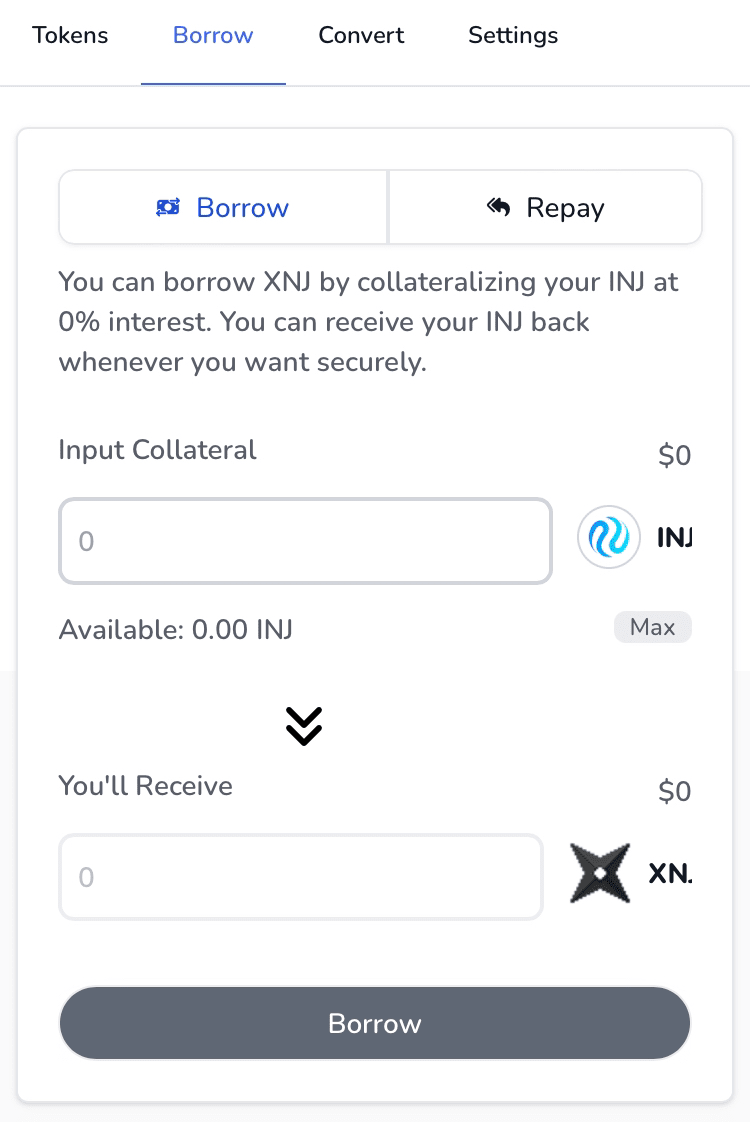Click the INJ token logo

pyautogui.click(x=609, y=538)
